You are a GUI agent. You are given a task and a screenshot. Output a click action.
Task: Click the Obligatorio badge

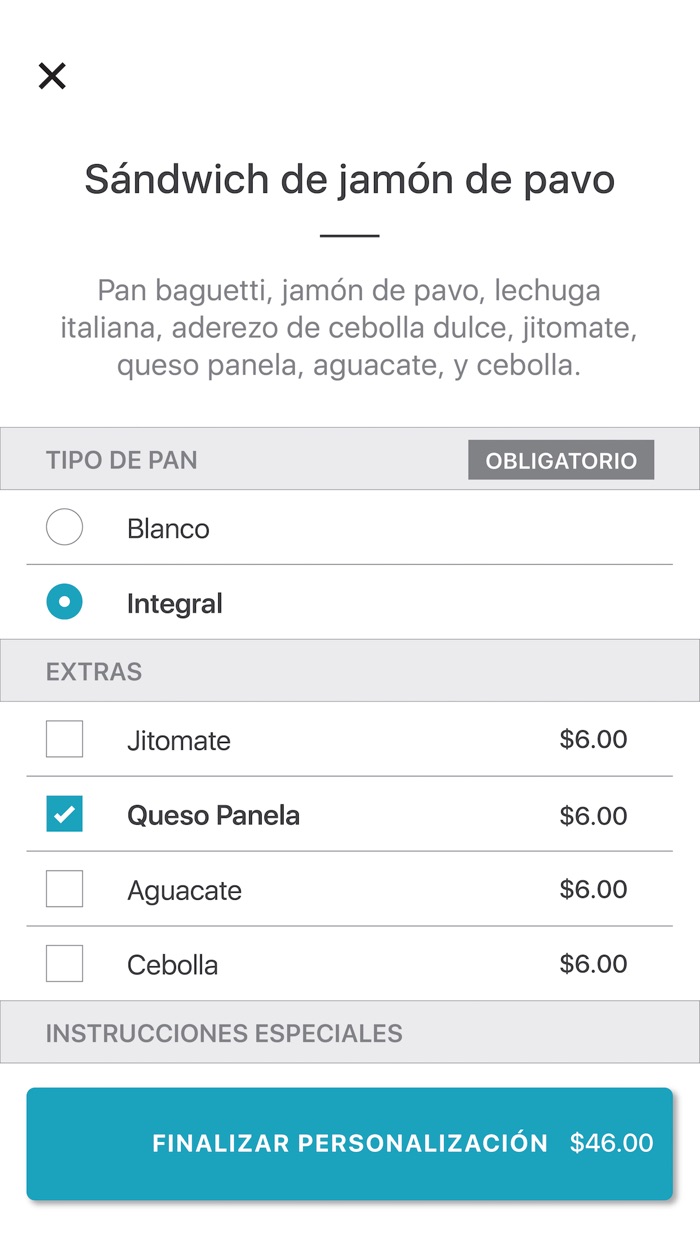560,461
